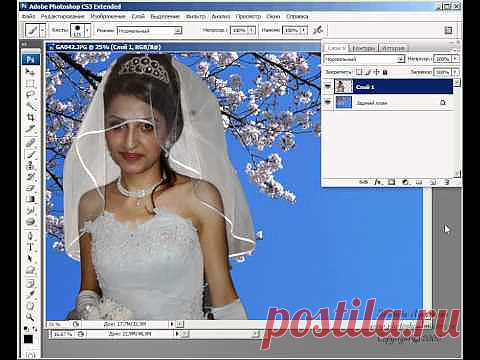Click the layer opacity value field
The image size is (480, 360).
click(x=443, y=59)
